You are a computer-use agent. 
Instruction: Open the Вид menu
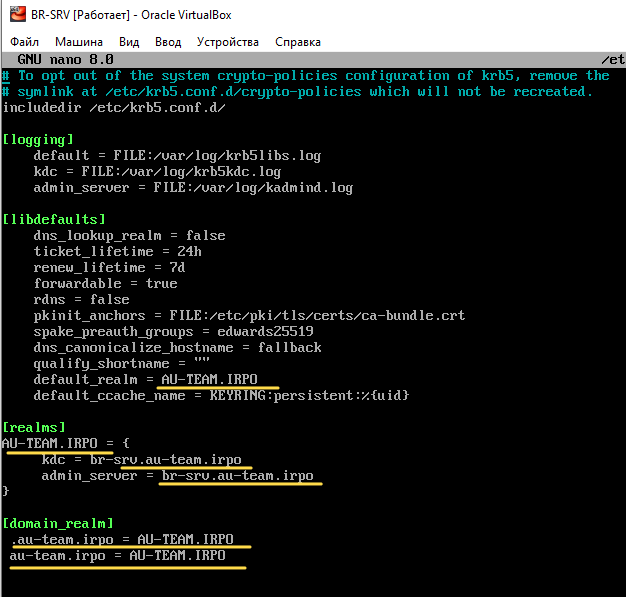coord(129,42)
